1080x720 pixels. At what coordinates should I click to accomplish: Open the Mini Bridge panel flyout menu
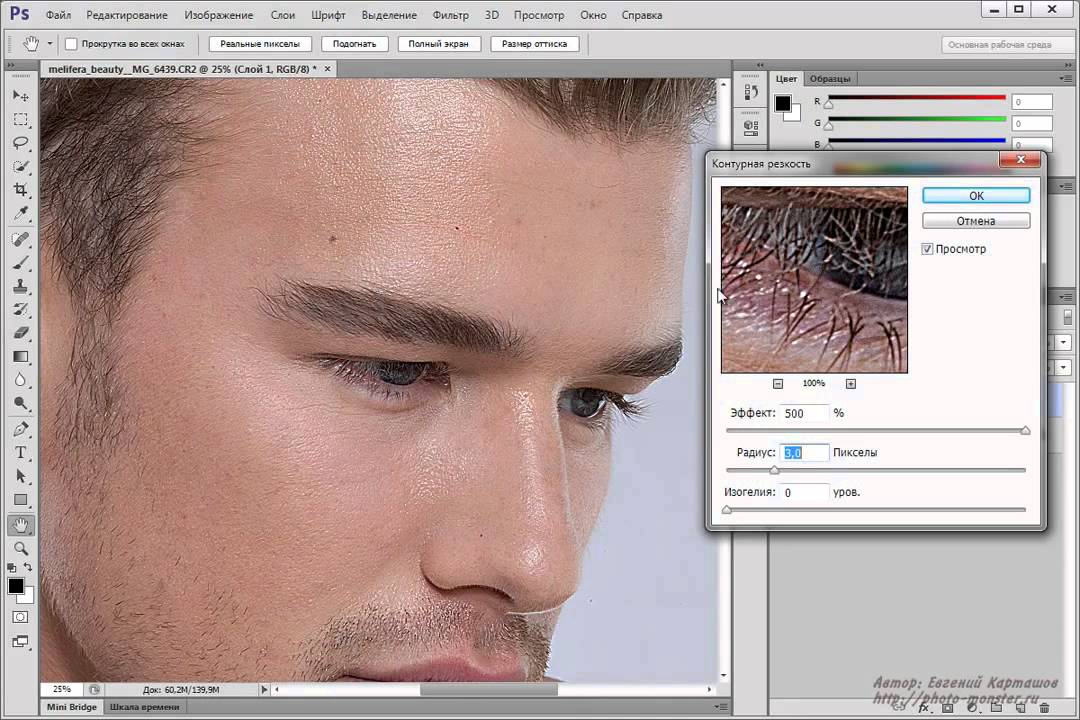[x=720, y=706]
